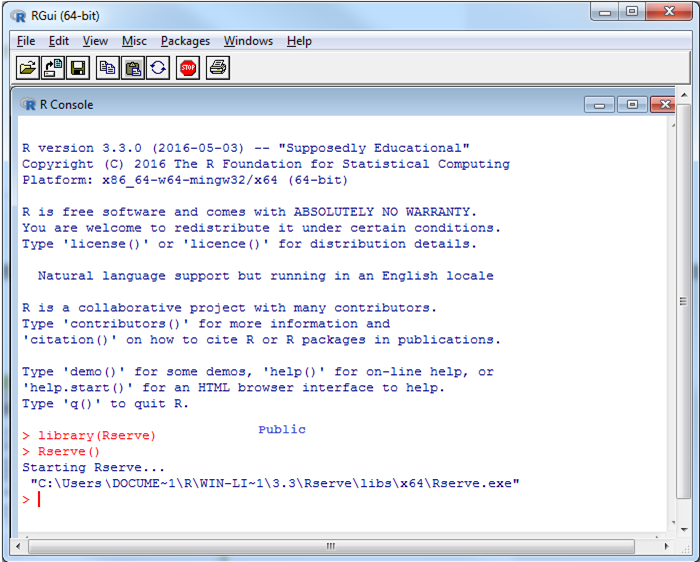Open the View menu

pos(95,41)
